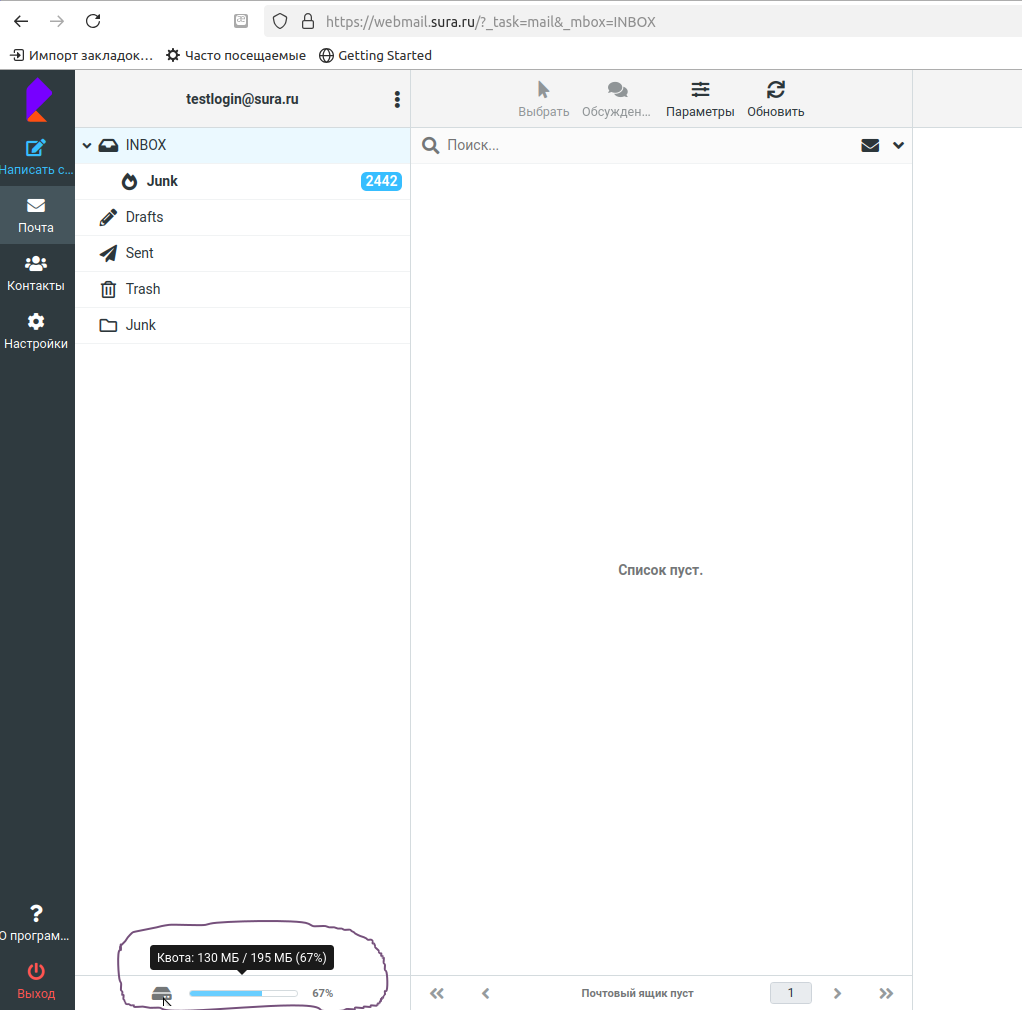This screenshot has width=1022, height=1010.
Task: Click the Compose message pencil icon
Action: point(36,148)
